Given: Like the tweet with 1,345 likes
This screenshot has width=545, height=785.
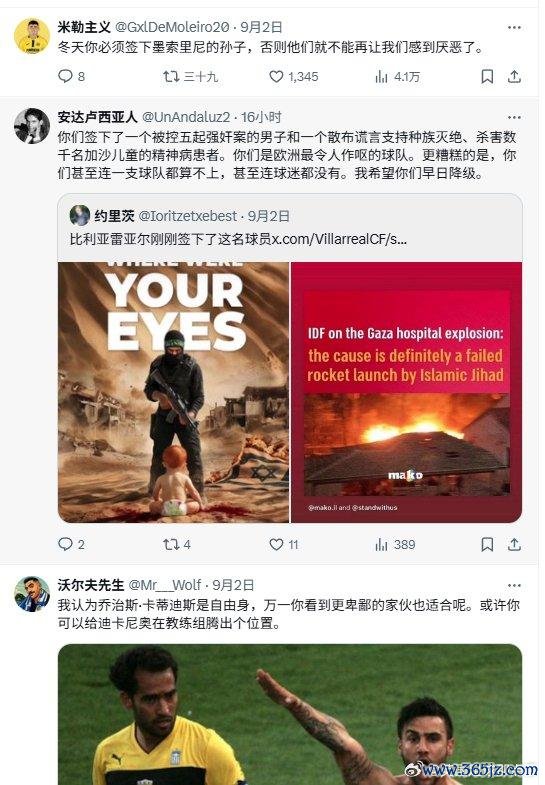Looking at the screenshot, I should pyautogui.click(x=276, y=77).
